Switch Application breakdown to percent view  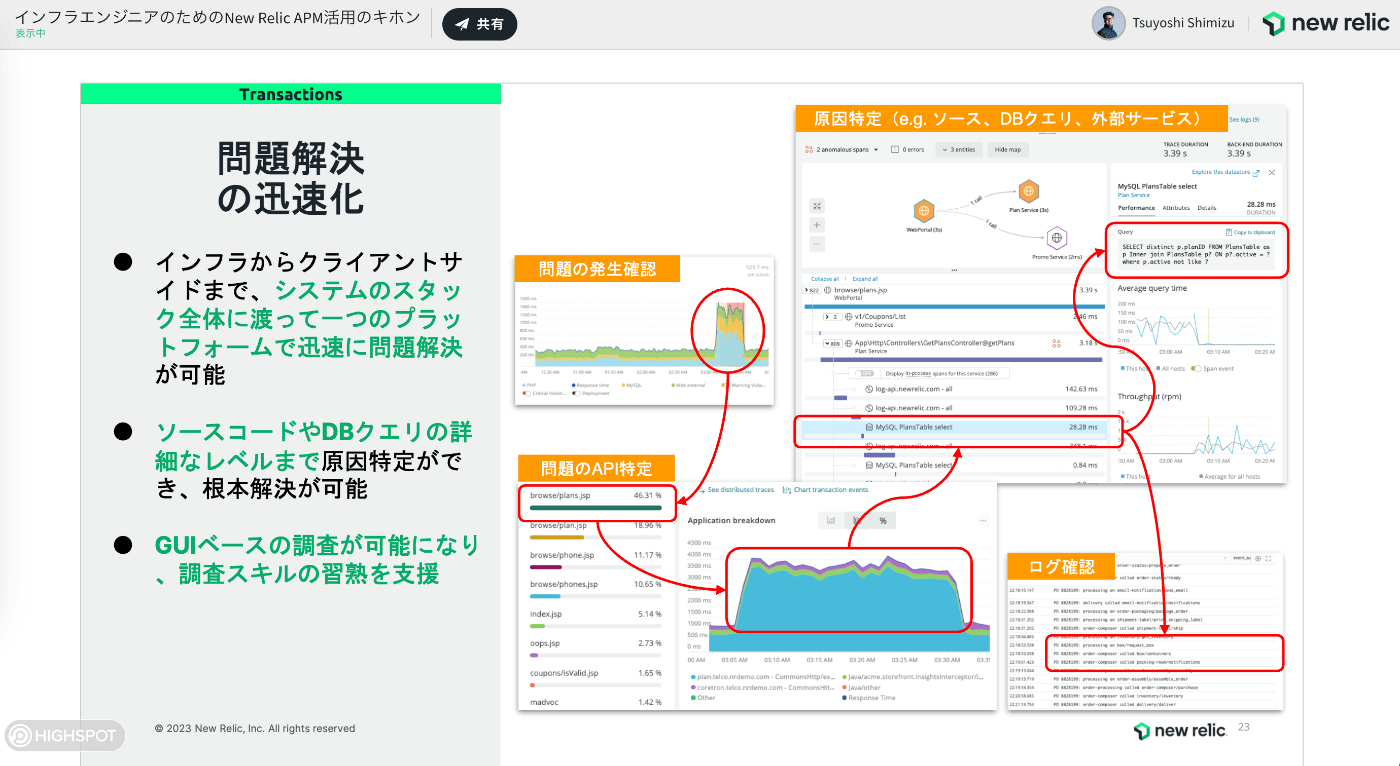pyautogui.click(x=883, y=520)
